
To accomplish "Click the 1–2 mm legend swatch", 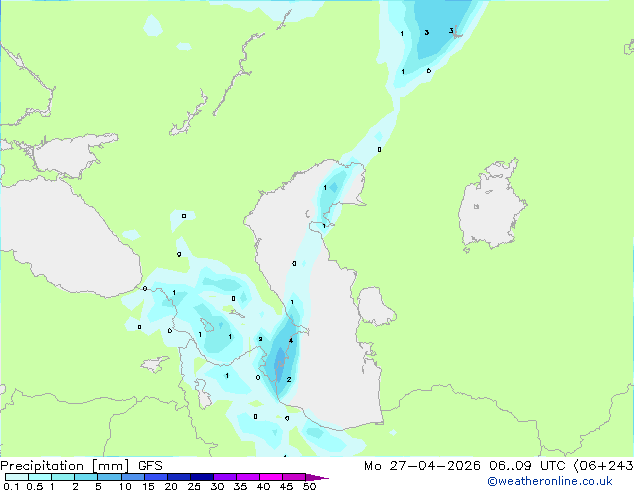I will coord(63,477).
